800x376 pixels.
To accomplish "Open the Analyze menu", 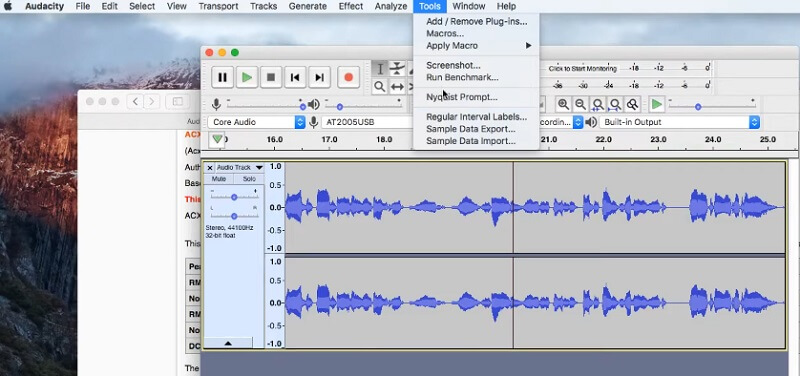I will [390, 6].
